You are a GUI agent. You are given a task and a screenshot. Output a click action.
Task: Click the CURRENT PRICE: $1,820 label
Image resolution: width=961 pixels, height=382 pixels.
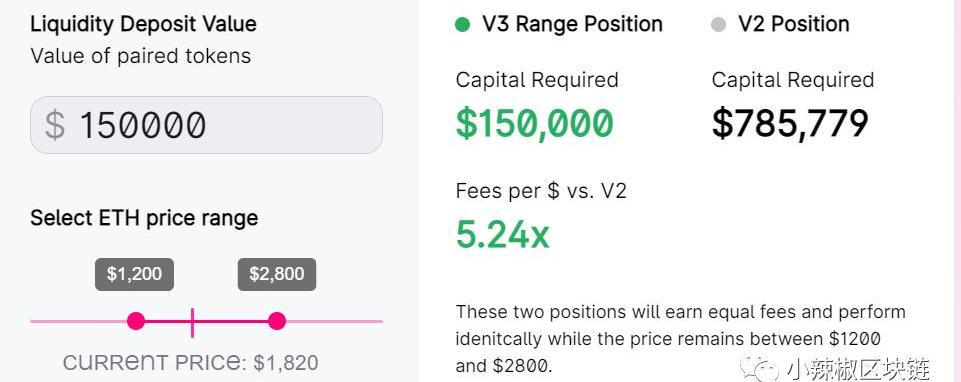(191, 362)
